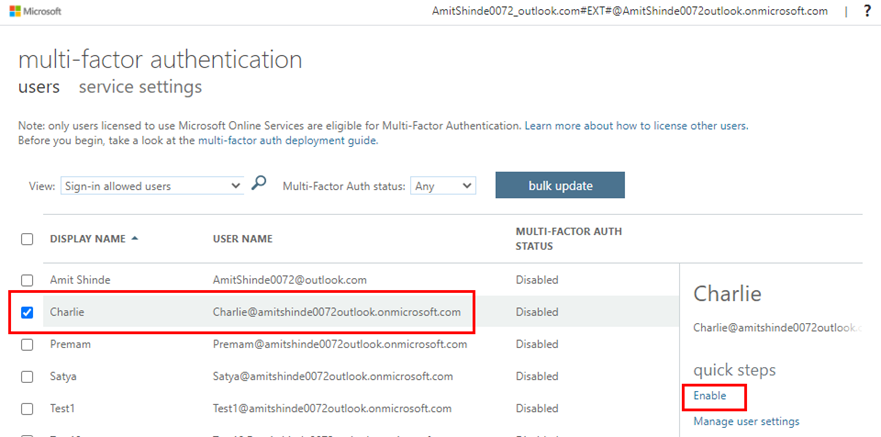Click the quick steps heading
This screenshot has height=437, width=881.
tap(734, 370)
